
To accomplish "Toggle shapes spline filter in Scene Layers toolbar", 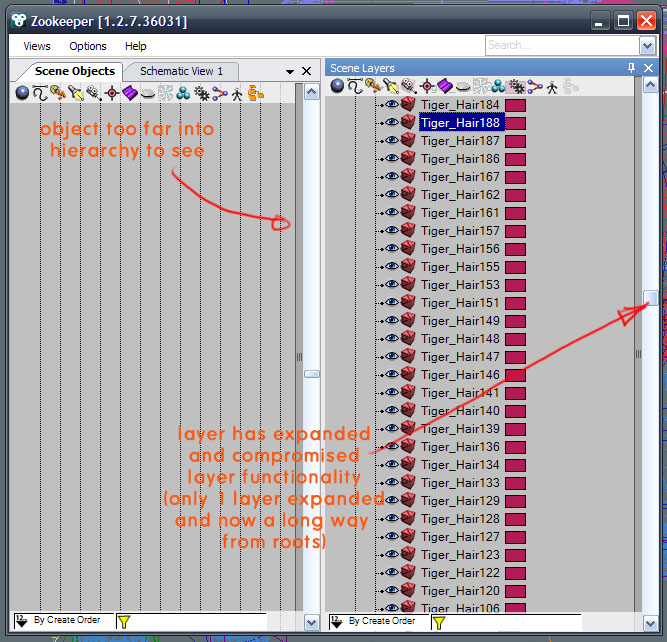I will (x=355, y=86).
